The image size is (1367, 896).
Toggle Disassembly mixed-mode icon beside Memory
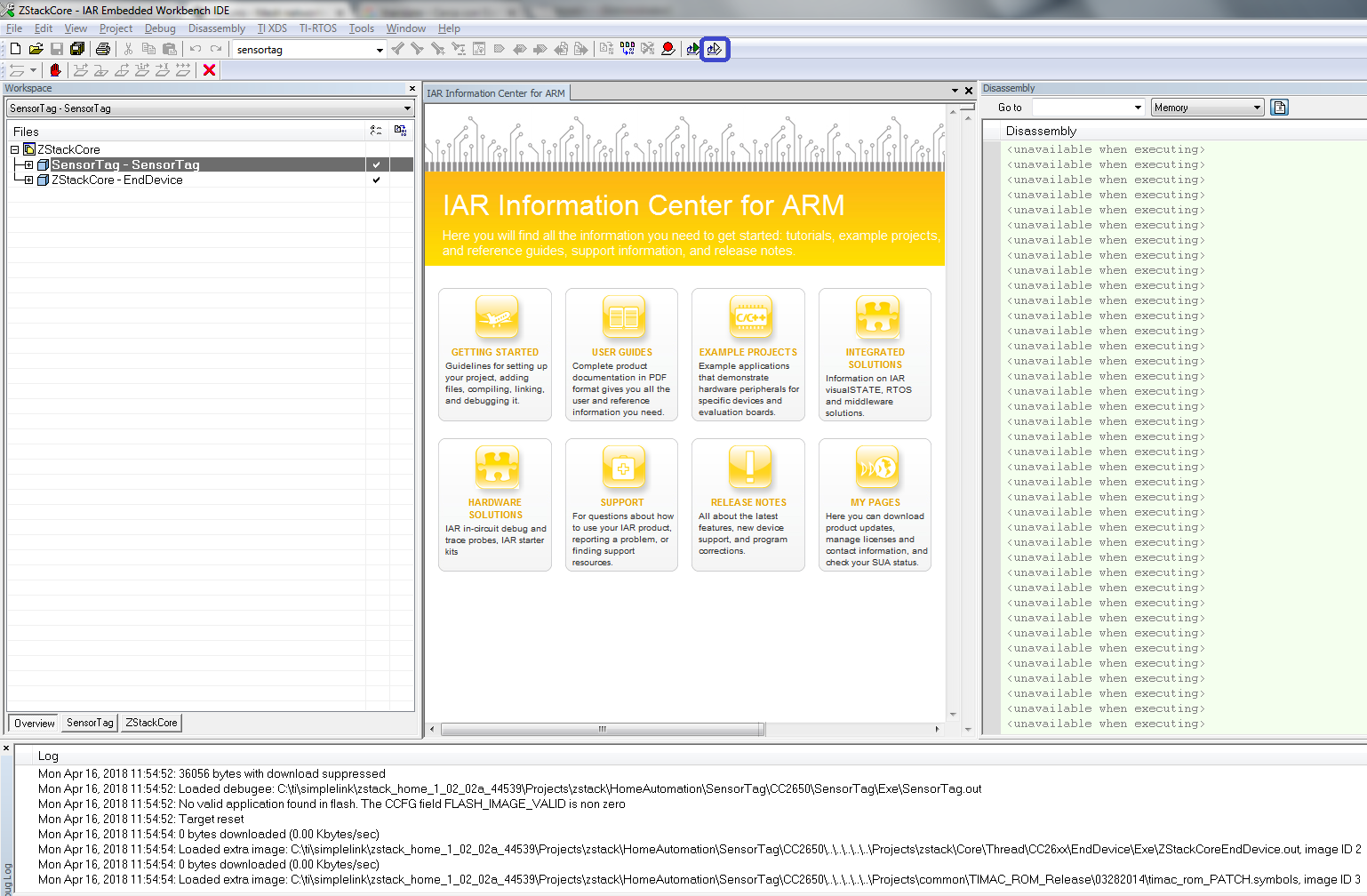pos(1279,108)
